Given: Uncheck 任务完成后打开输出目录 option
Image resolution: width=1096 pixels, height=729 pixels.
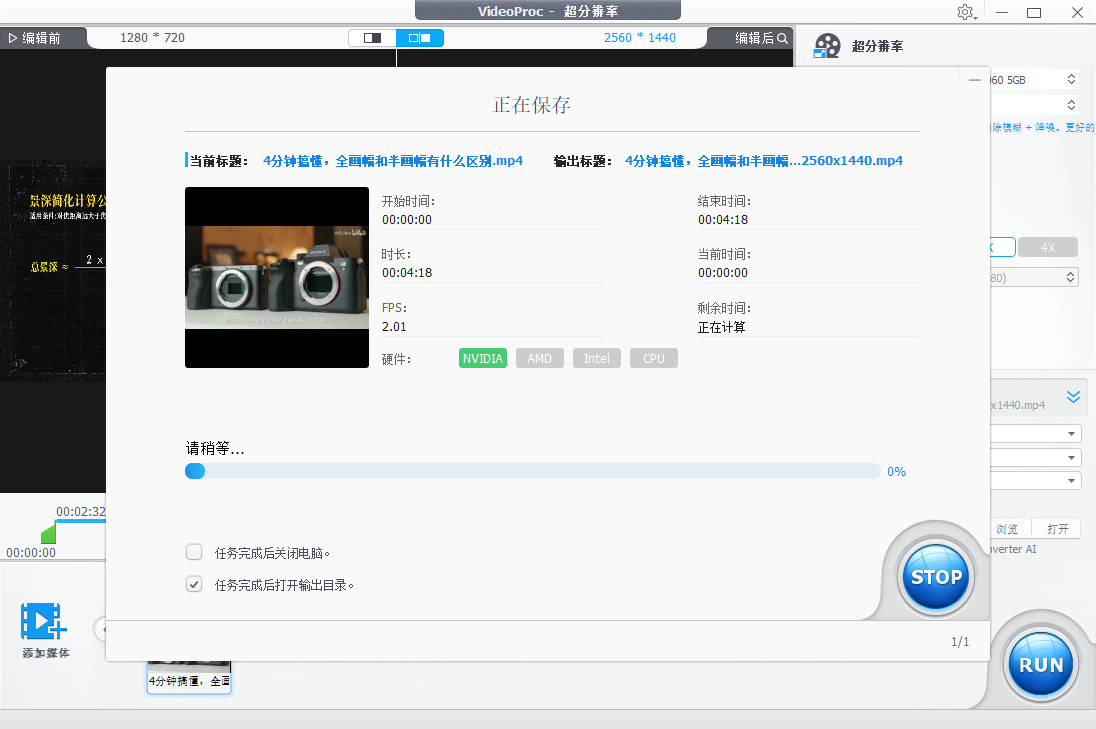Looking at the screenshot, I should pyautogui.click(x=194, y=584).
